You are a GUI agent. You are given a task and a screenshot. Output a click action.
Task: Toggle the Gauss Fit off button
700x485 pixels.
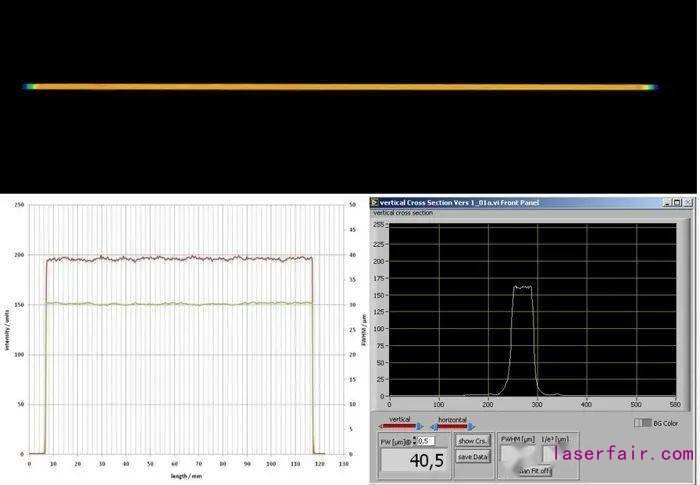point(536,470)
